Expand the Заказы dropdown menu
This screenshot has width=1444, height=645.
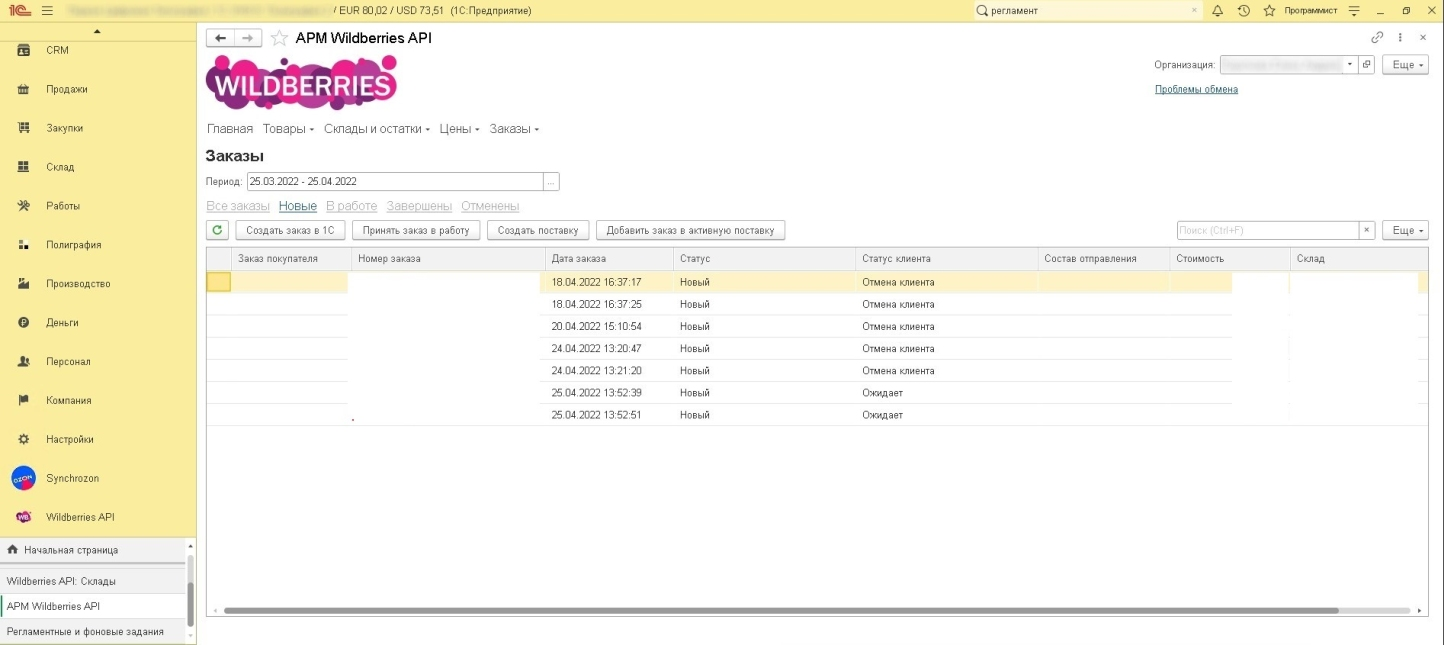click(514, 129)
